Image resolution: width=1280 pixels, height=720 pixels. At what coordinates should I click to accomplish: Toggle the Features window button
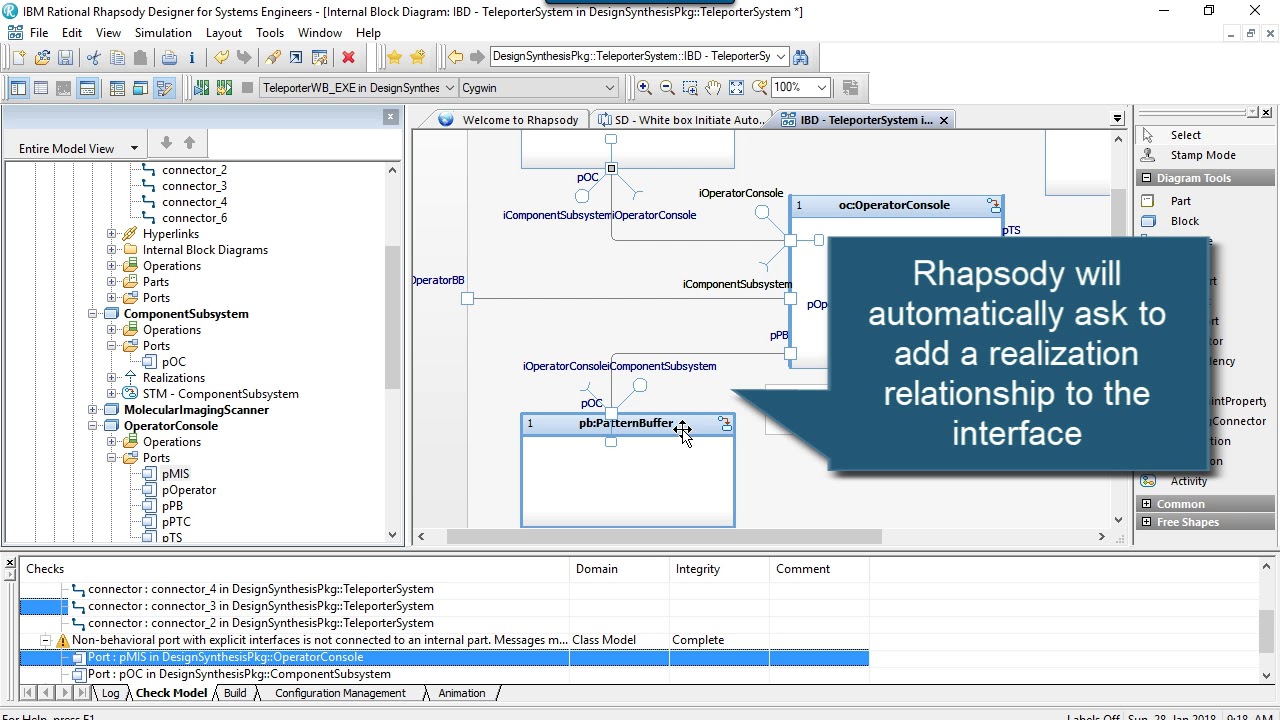[x=41, y=88]
